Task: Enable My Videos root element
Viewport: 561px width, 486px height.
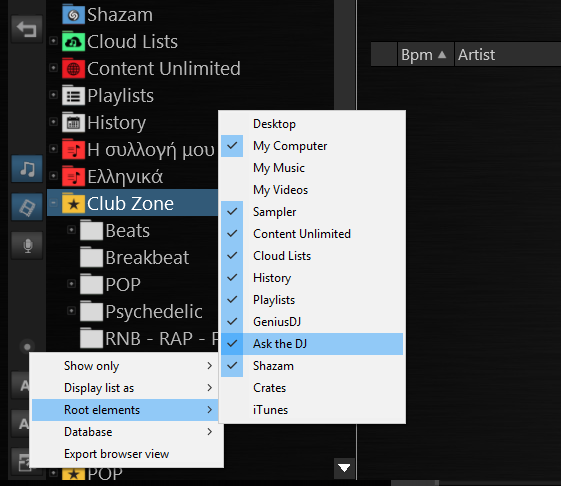Action: click(312, 190)
